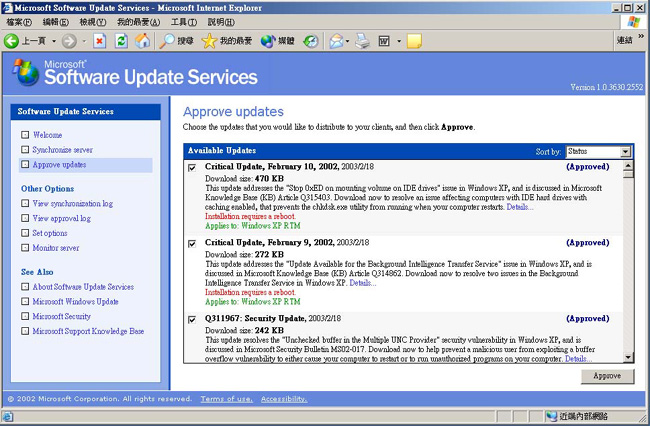Open the Forward button dropdown arrow
650x426 pixels.
click(x=84, y=41)
